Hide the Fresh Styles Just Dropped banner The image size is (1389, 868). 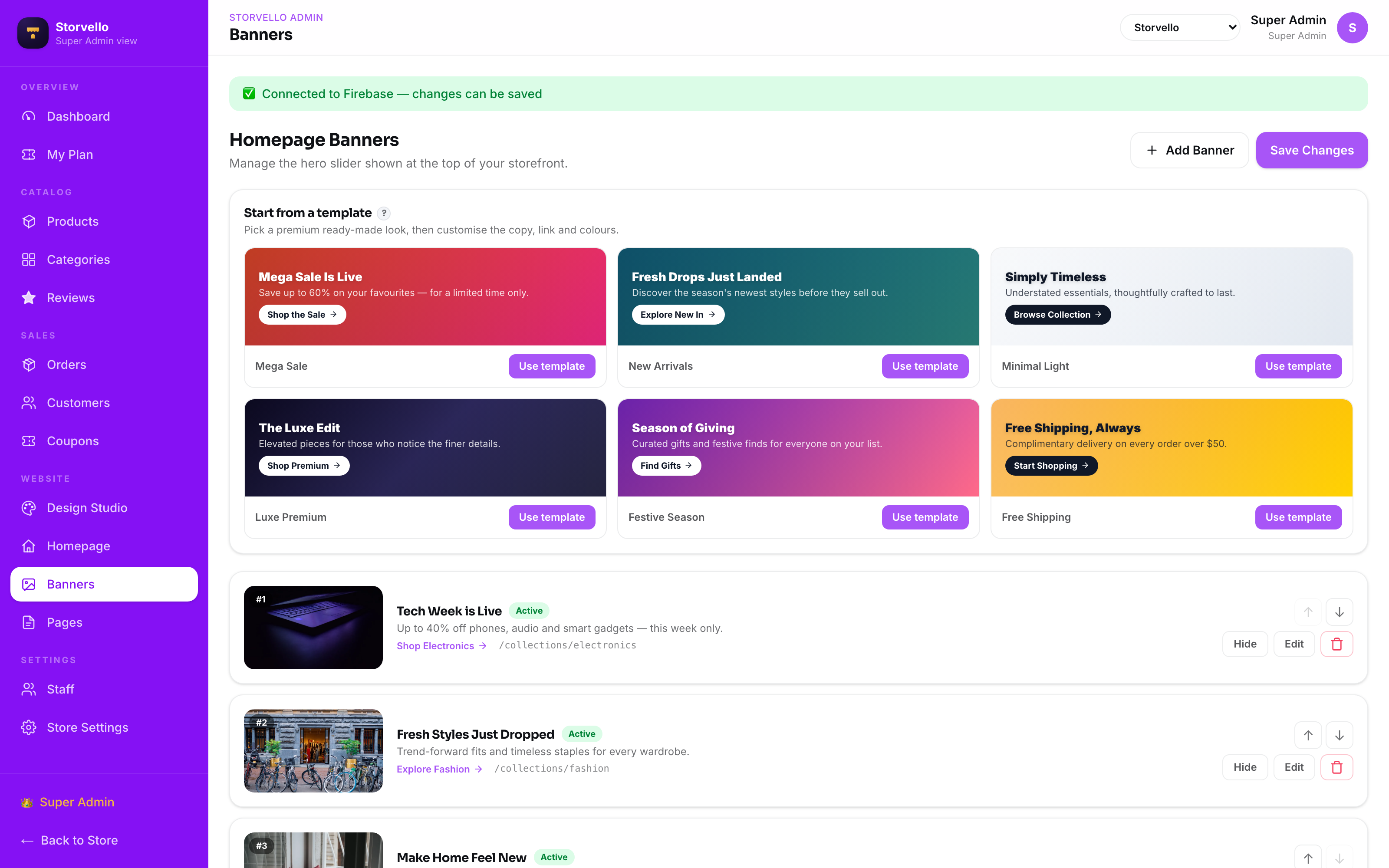click(1245, 768)
